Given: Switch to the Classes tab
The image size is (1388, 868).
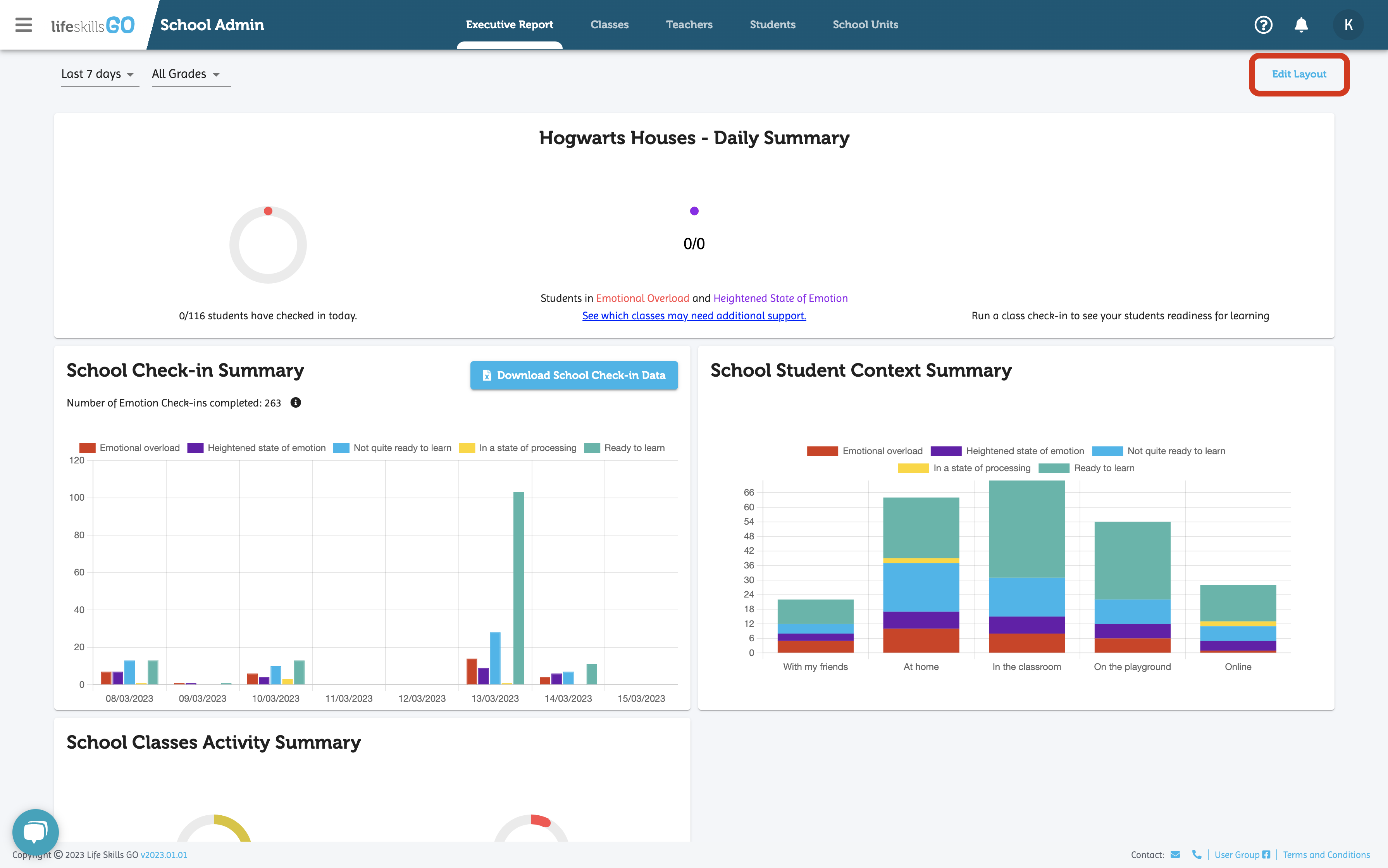Looking at the screenshot, I should tap(609, 25).
